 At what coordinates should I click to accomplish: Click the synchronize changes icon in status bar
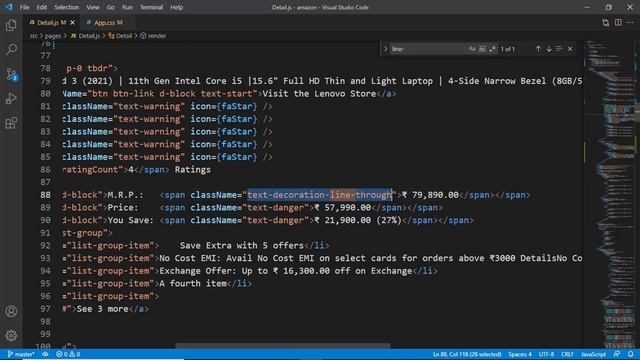pos(45,354)
